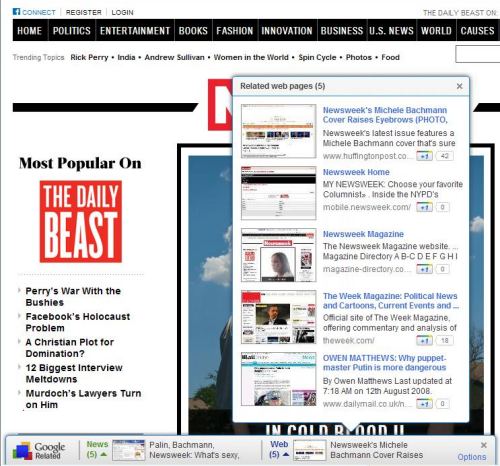Click the Newsweek Home result thumbnail
Image resolution: width=500 pixels, height=466 pixels.
coord(279,193)
